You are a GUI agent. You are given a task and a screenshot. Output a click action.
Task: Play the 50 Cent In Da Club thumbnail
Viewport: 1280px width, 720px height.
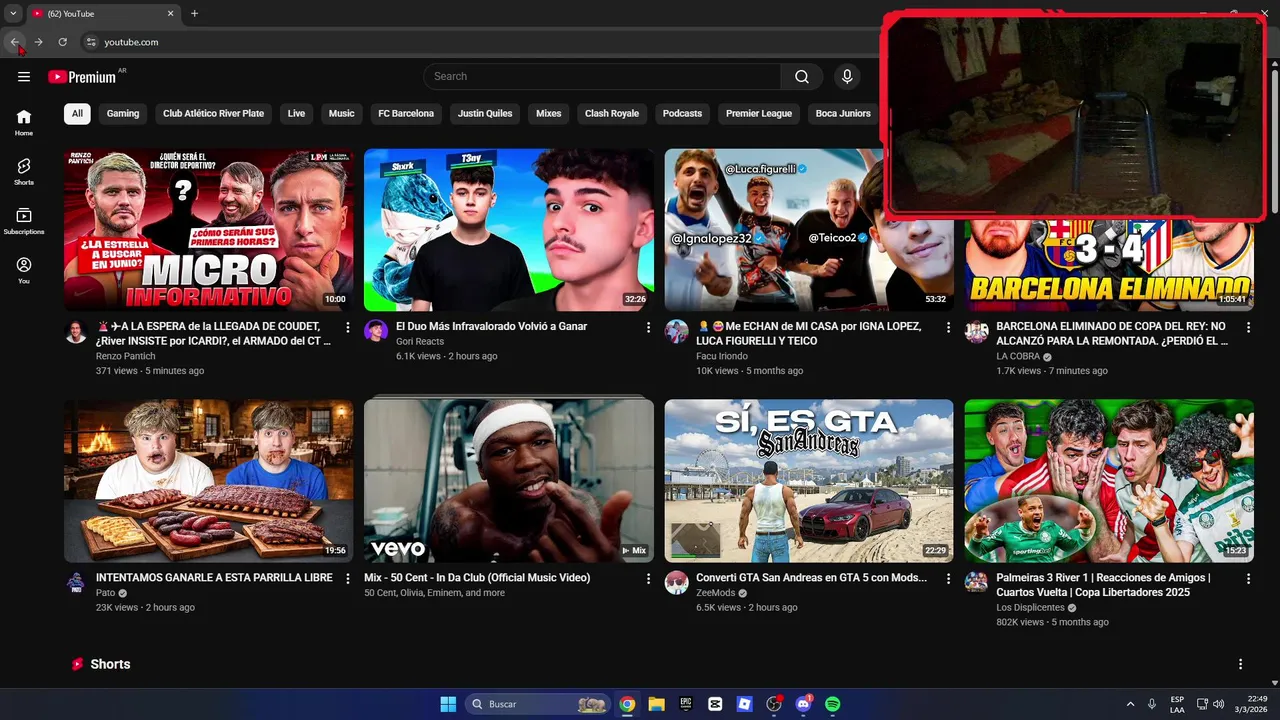pyautogui.click(x=509, y=481)
